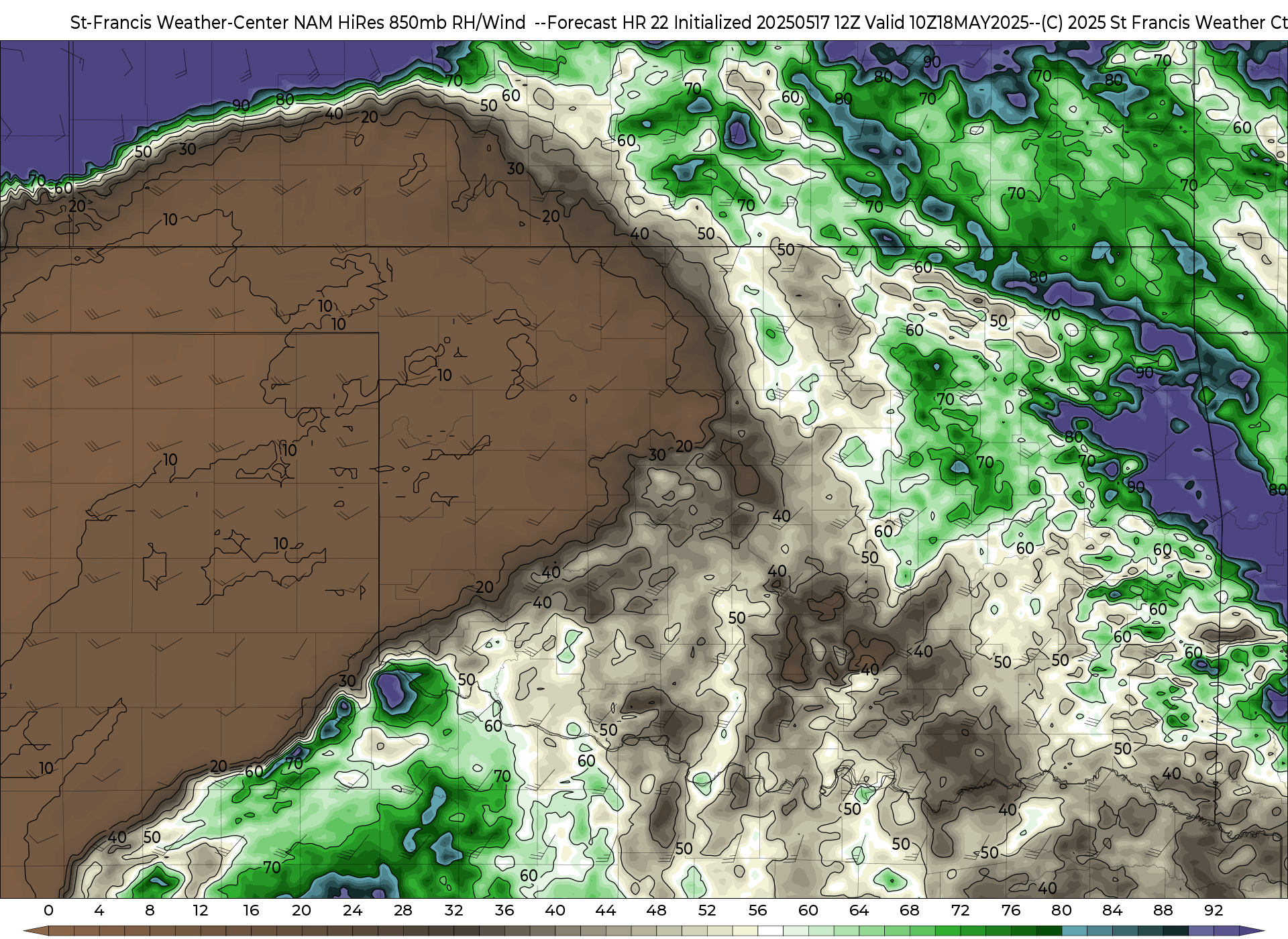1288x939 pixels.
Task: Click the colorbar scale label '0'
Action: [48, 910]
